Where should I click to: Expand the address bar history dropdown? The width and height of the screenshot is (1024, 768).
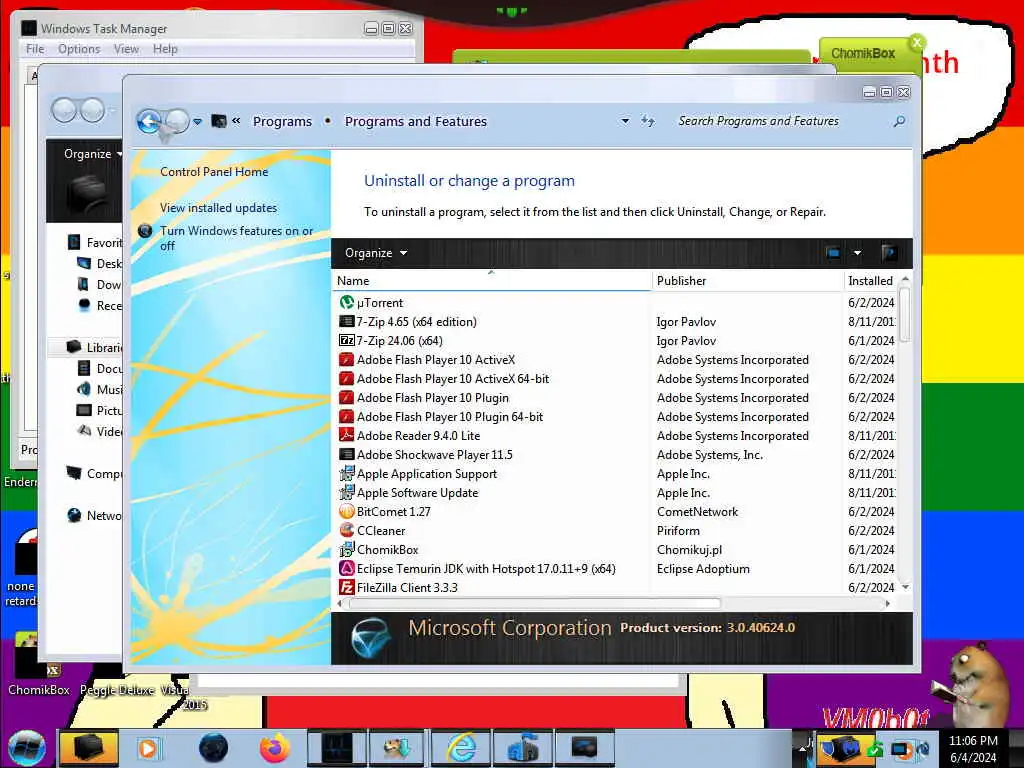pyautogui.click(x=625, y=121)
